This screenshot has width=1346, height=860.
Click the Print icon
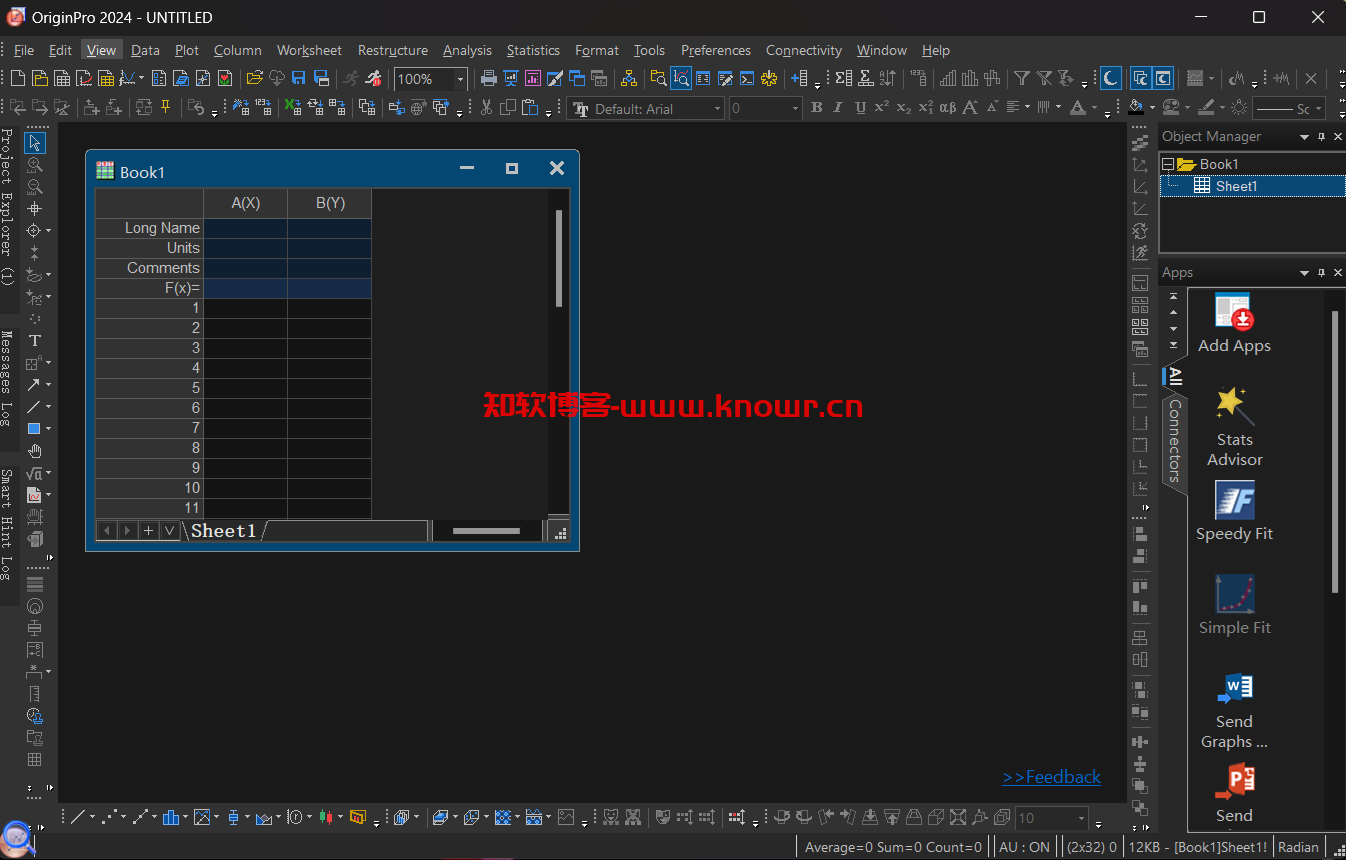pyautogui.click(x=489, y=78)
